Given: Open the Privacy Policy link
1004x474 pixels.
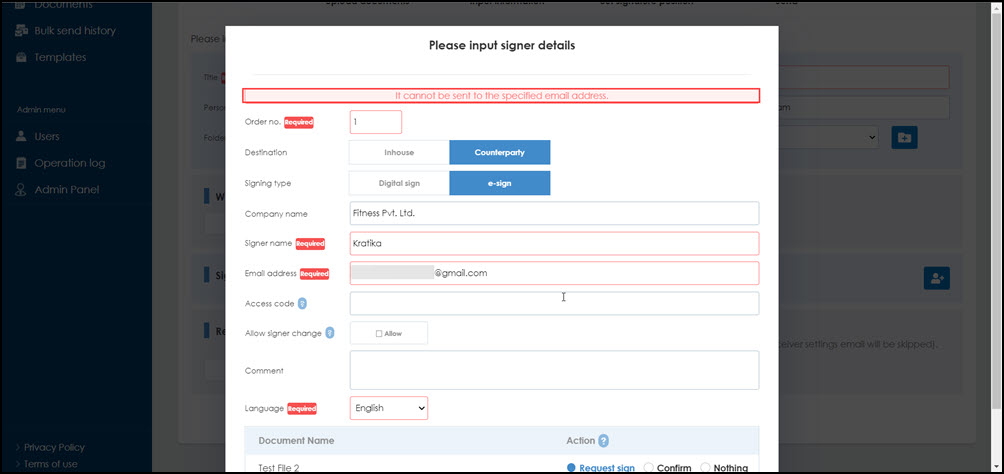Looking at the screenshot, I should [x=54, y=447].
